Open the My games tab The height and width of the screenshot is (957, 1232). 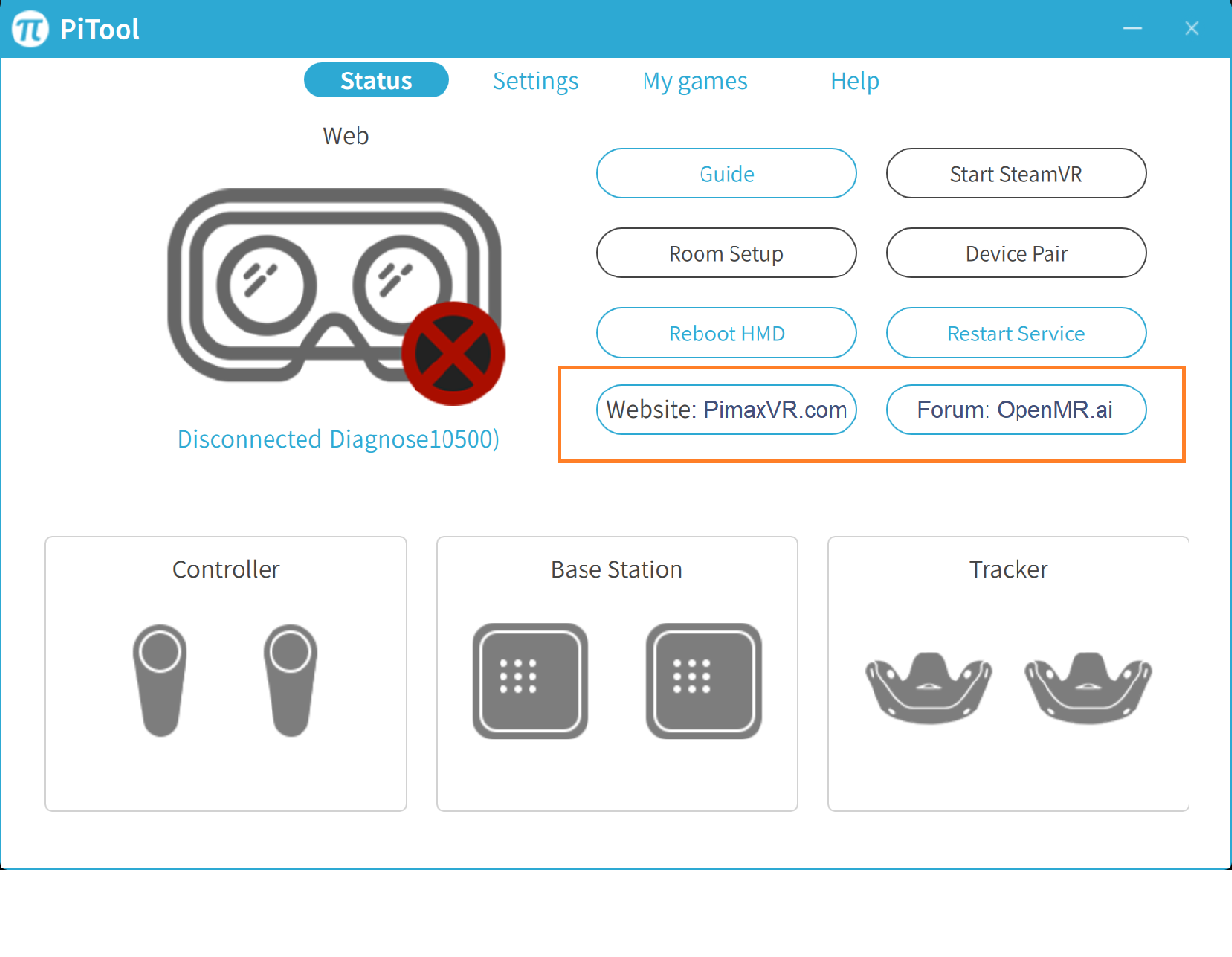coord(695,81)
